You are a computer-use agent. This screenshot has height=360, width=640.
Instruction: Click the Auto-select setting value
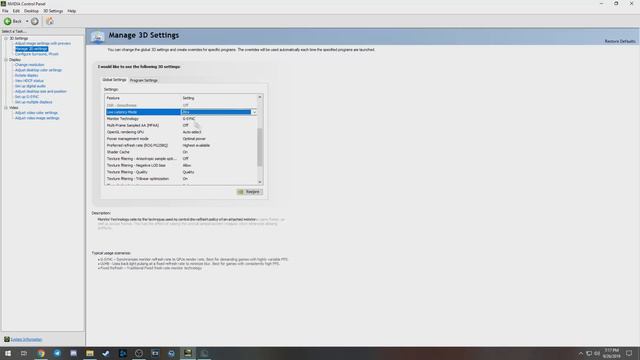(192, 132)
